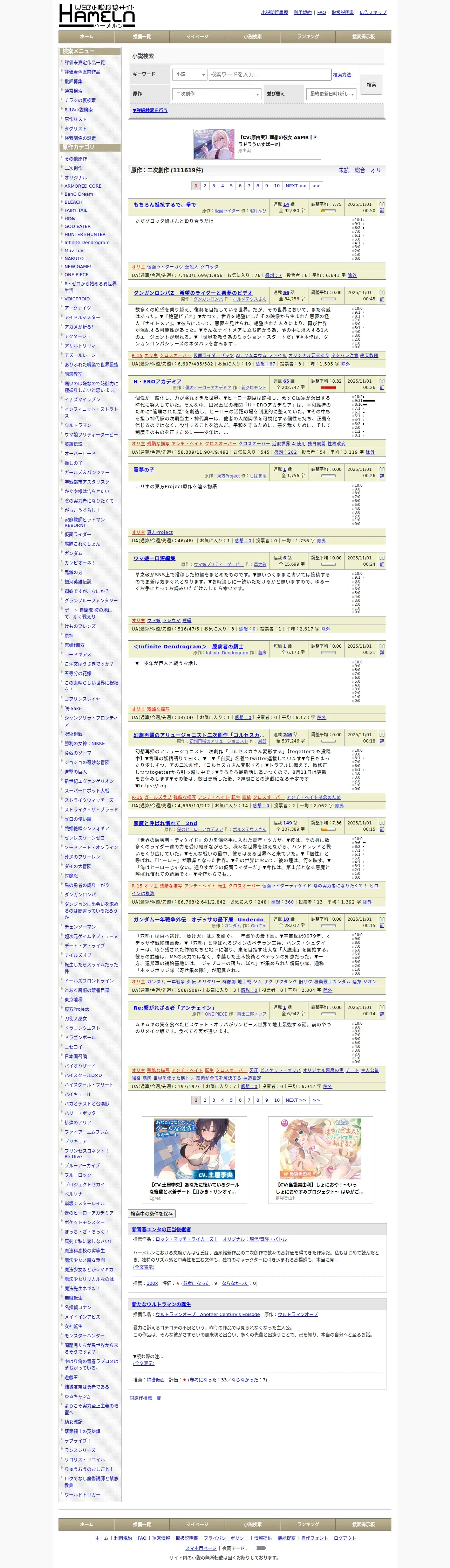Focus the 検索ワードを入力 keyword field
450x1568 pixels.
click(x=270, y=74)
